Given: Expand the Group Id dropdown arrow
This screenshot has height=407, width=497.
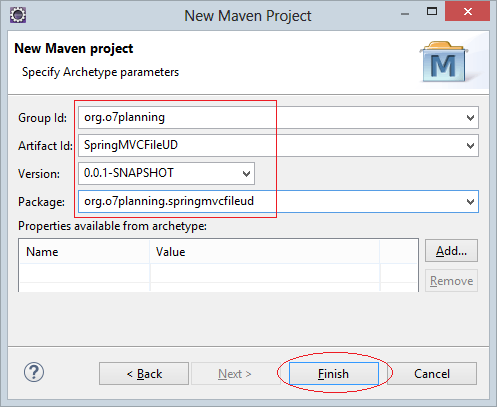Looking at the screenshot, I should (x=470, y=118).
